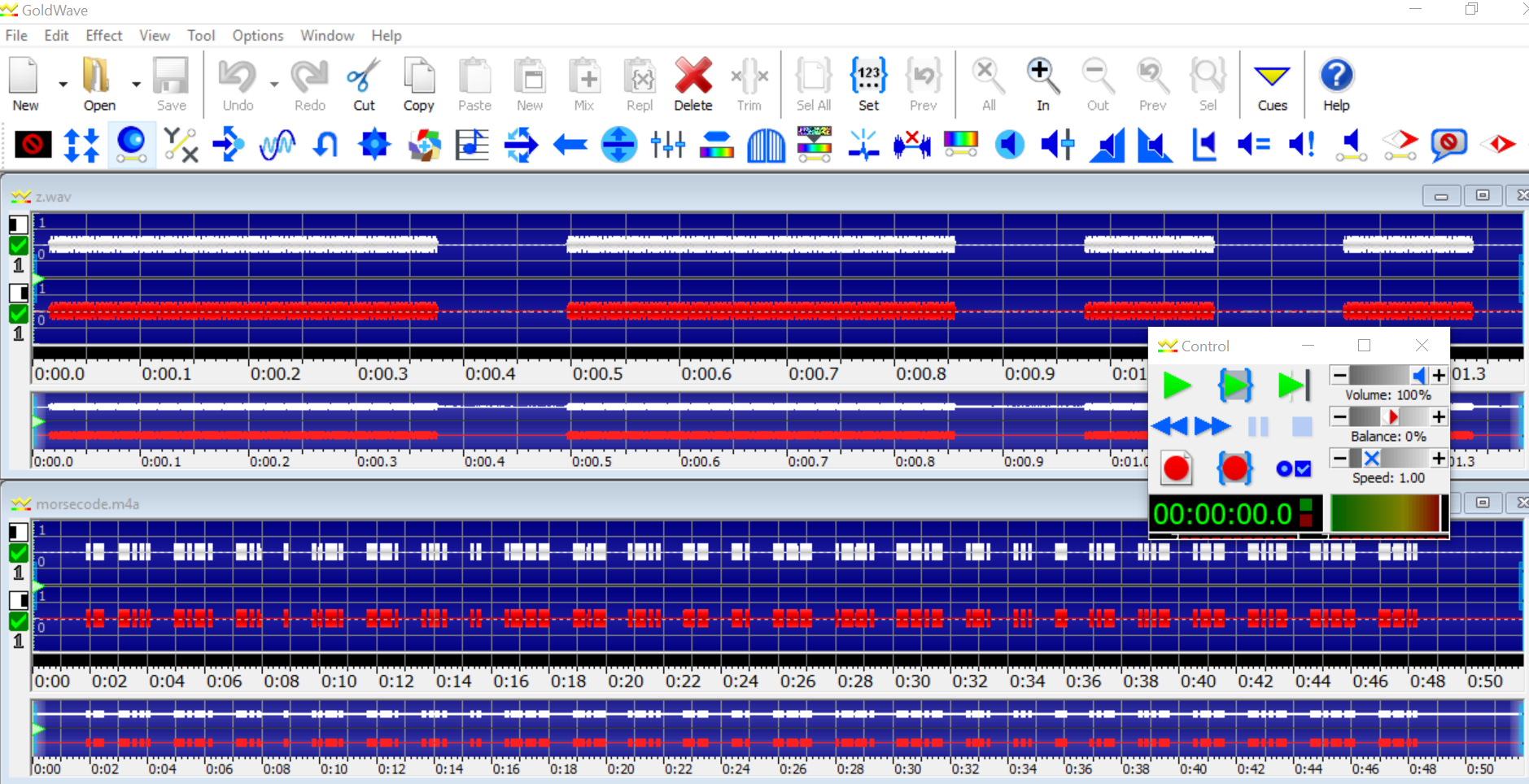Click the Rewind button in Control
This screenshot has width=1529, height=784.
click(x=1170, y=426)
